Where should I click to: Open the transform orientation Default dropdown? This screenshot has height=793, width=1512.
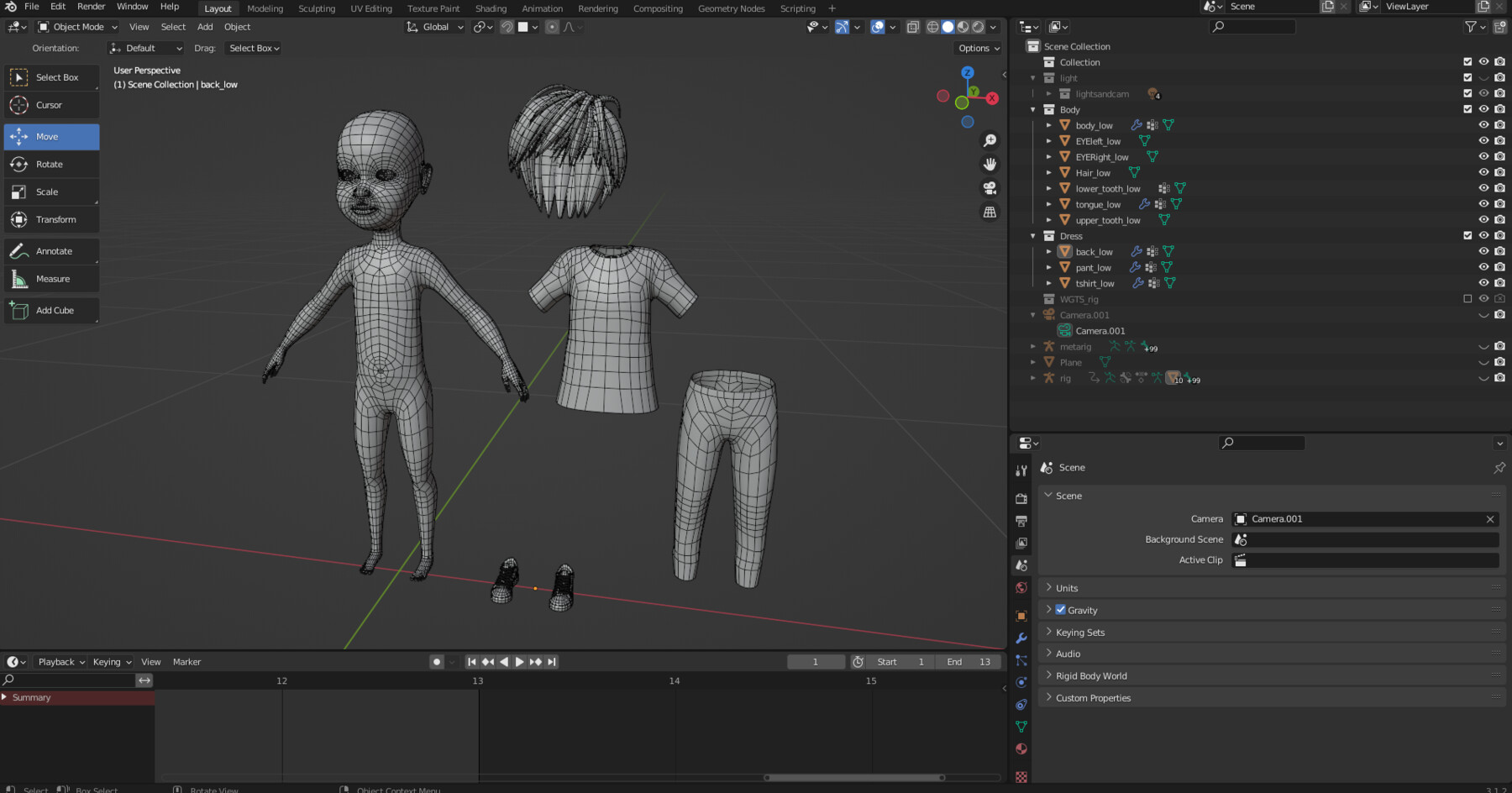(x=144, y=48)
